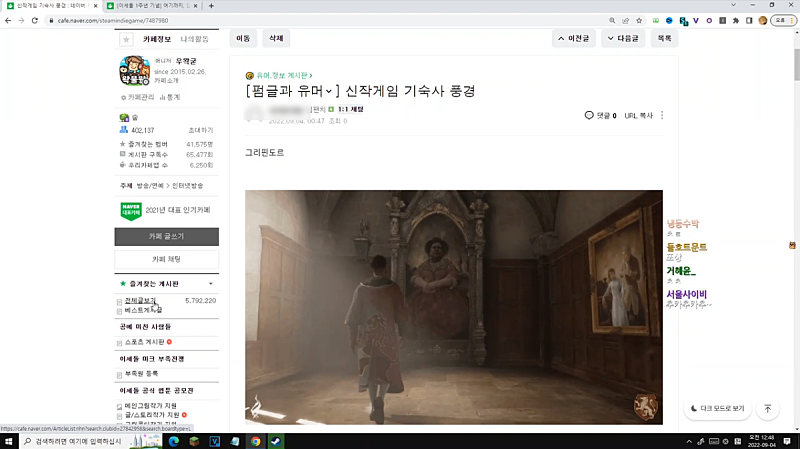The image size is (800, 449).
Task: Open the taskbar notification center icon
Action: (787, 441)
